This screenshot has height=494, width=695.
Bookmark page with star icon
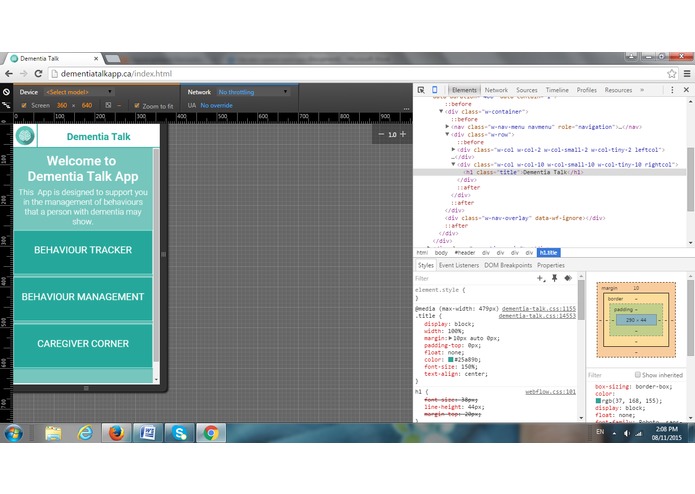pos(672,74)
